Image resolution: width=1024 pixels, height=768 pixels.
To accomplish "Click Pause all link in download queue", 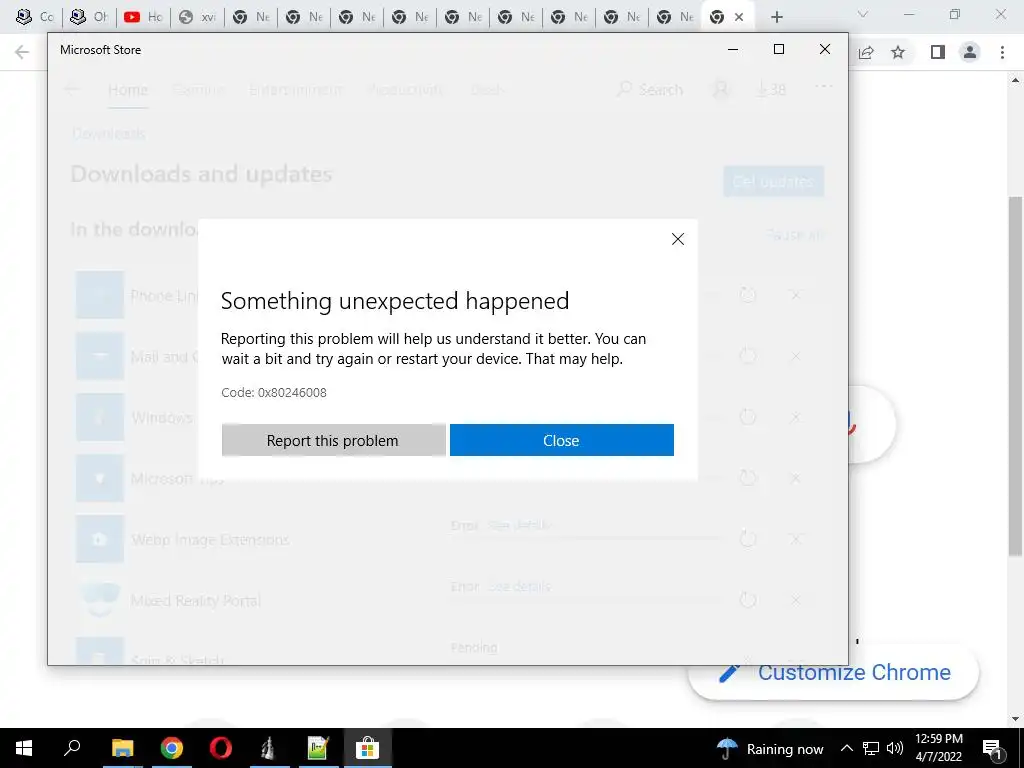I will point(794,235).
